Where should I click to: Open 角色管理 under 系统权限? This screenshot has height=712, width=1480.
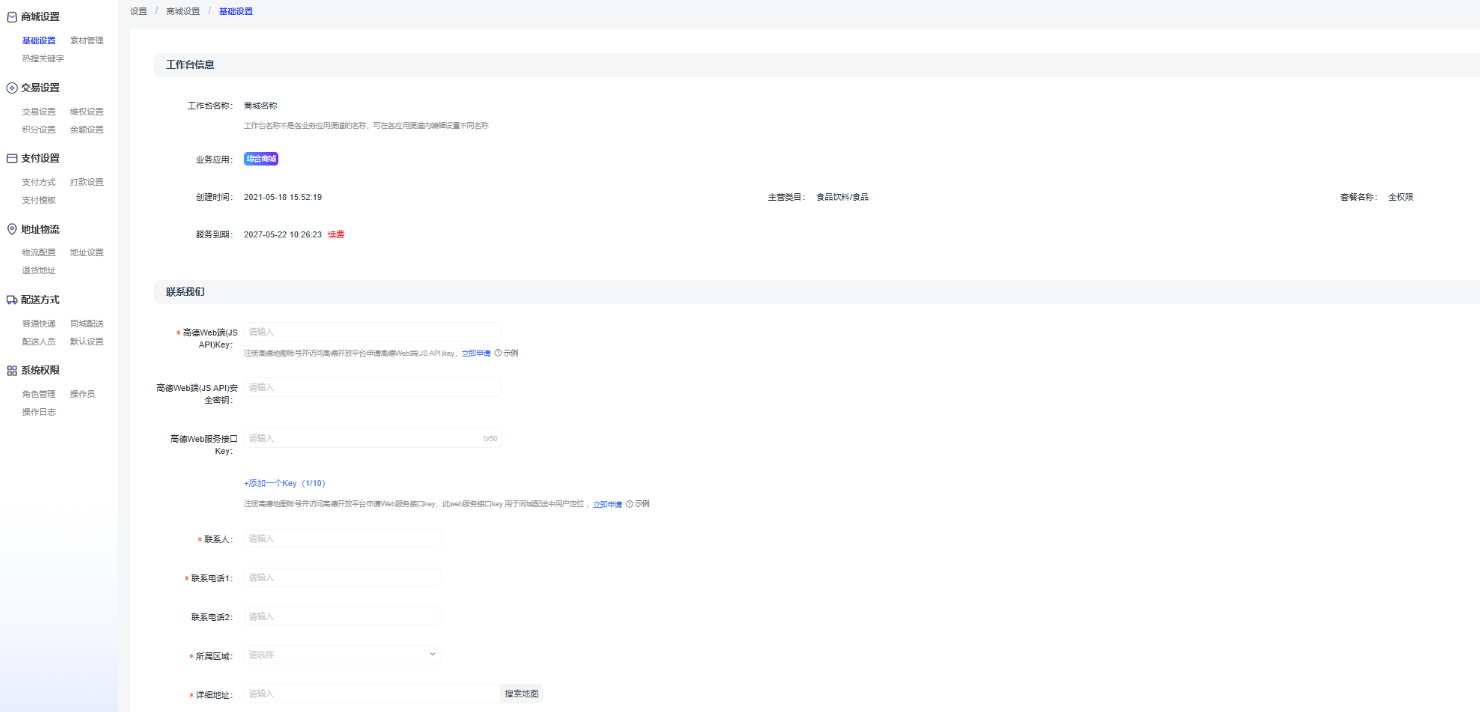(x=39, y=395)
